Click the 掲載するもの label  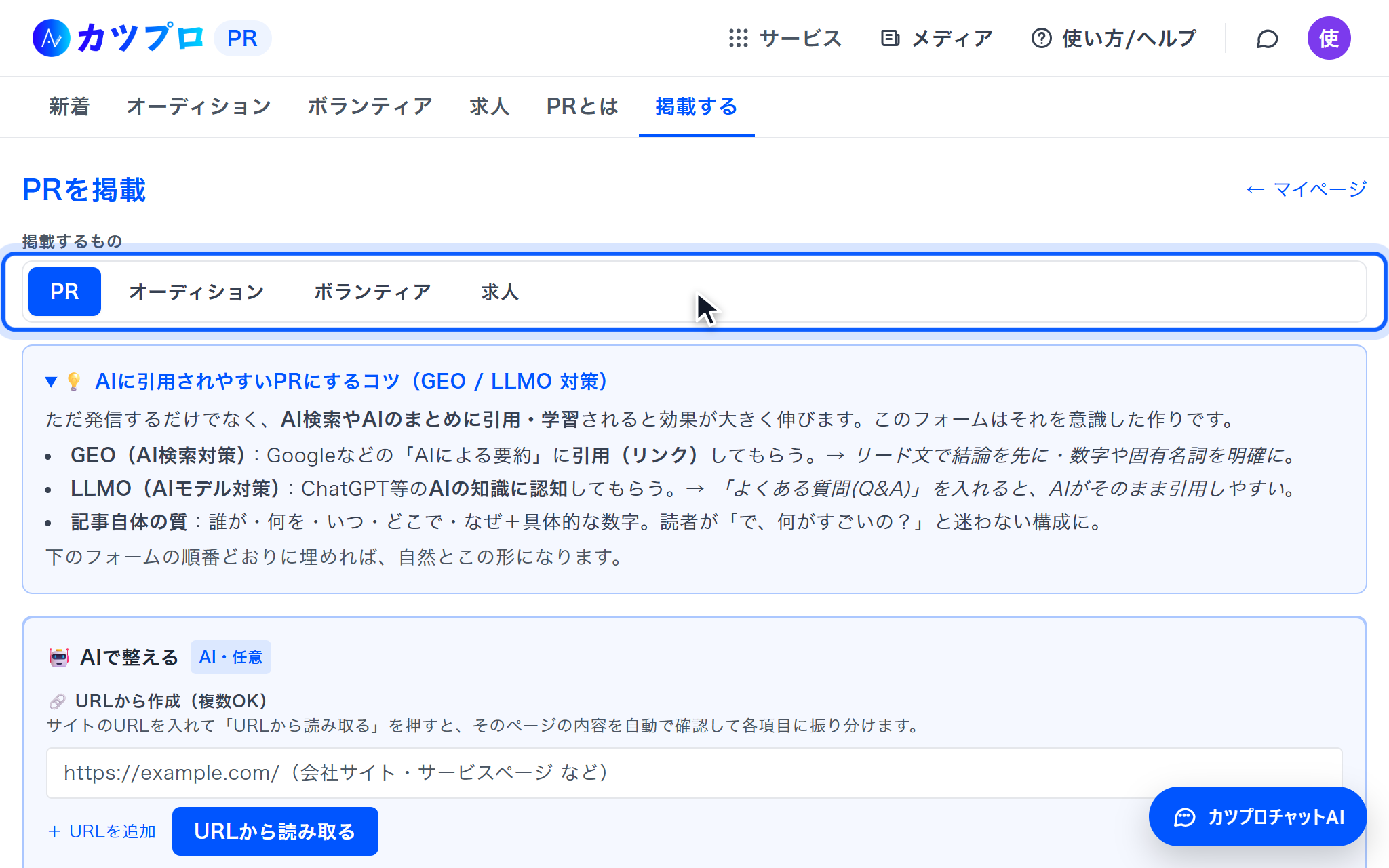[73, 241]
